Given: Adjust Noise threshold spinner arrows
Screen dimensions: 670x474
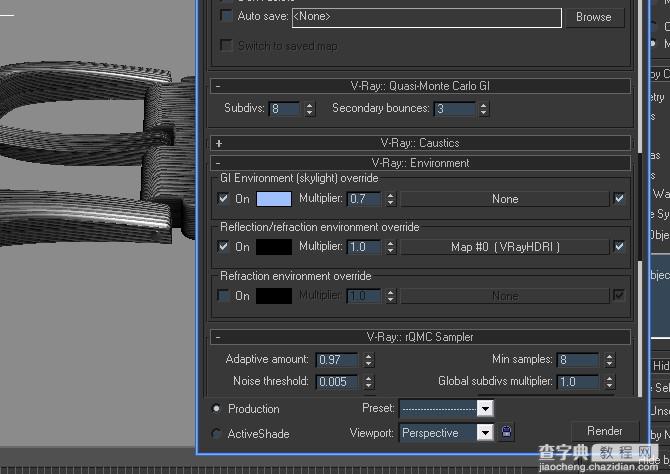Looking at the screenshot, I should (369, 382).
